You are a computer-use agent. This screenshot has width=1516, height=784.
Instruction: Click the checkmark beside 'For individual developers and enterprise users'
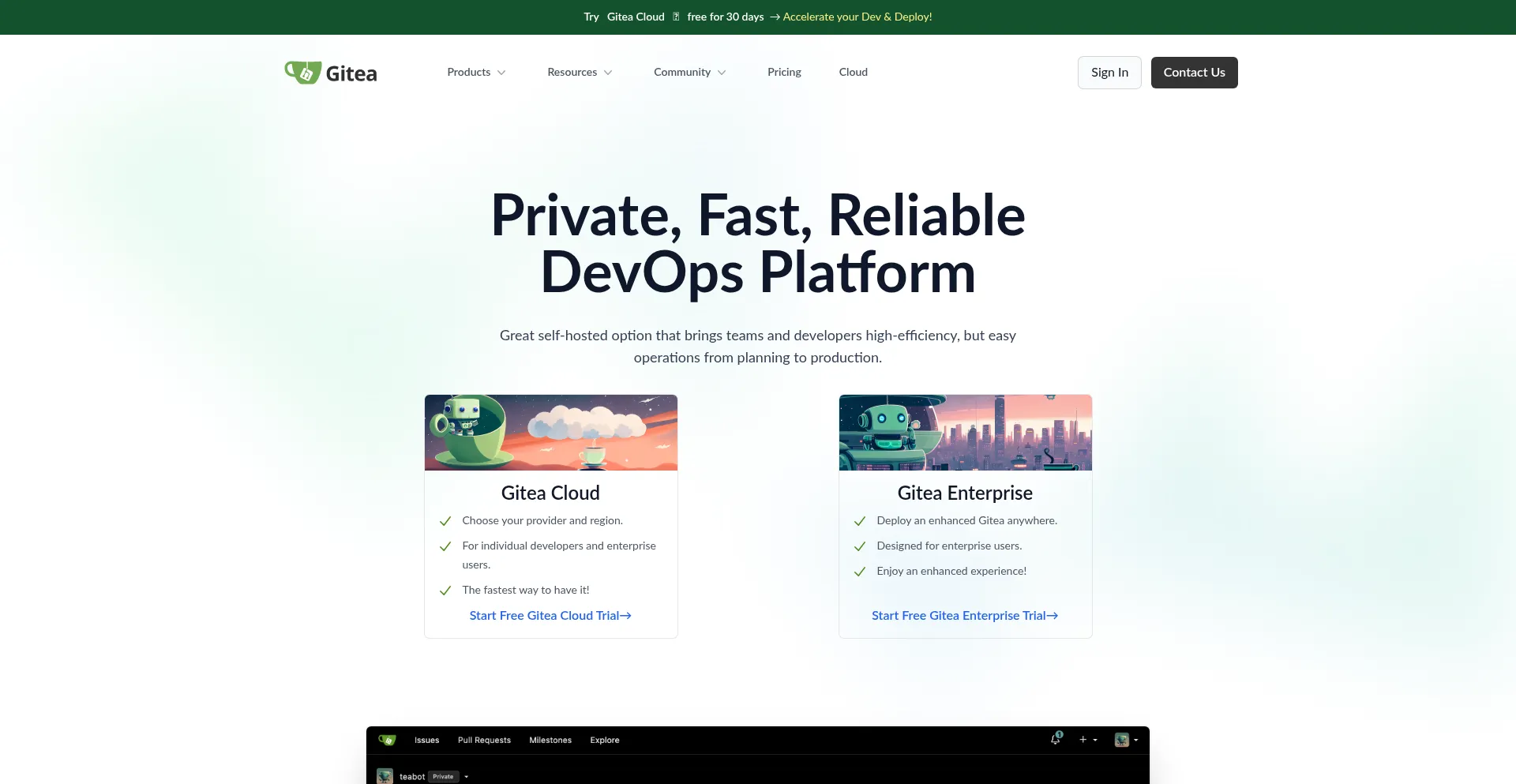coord(445,546)
